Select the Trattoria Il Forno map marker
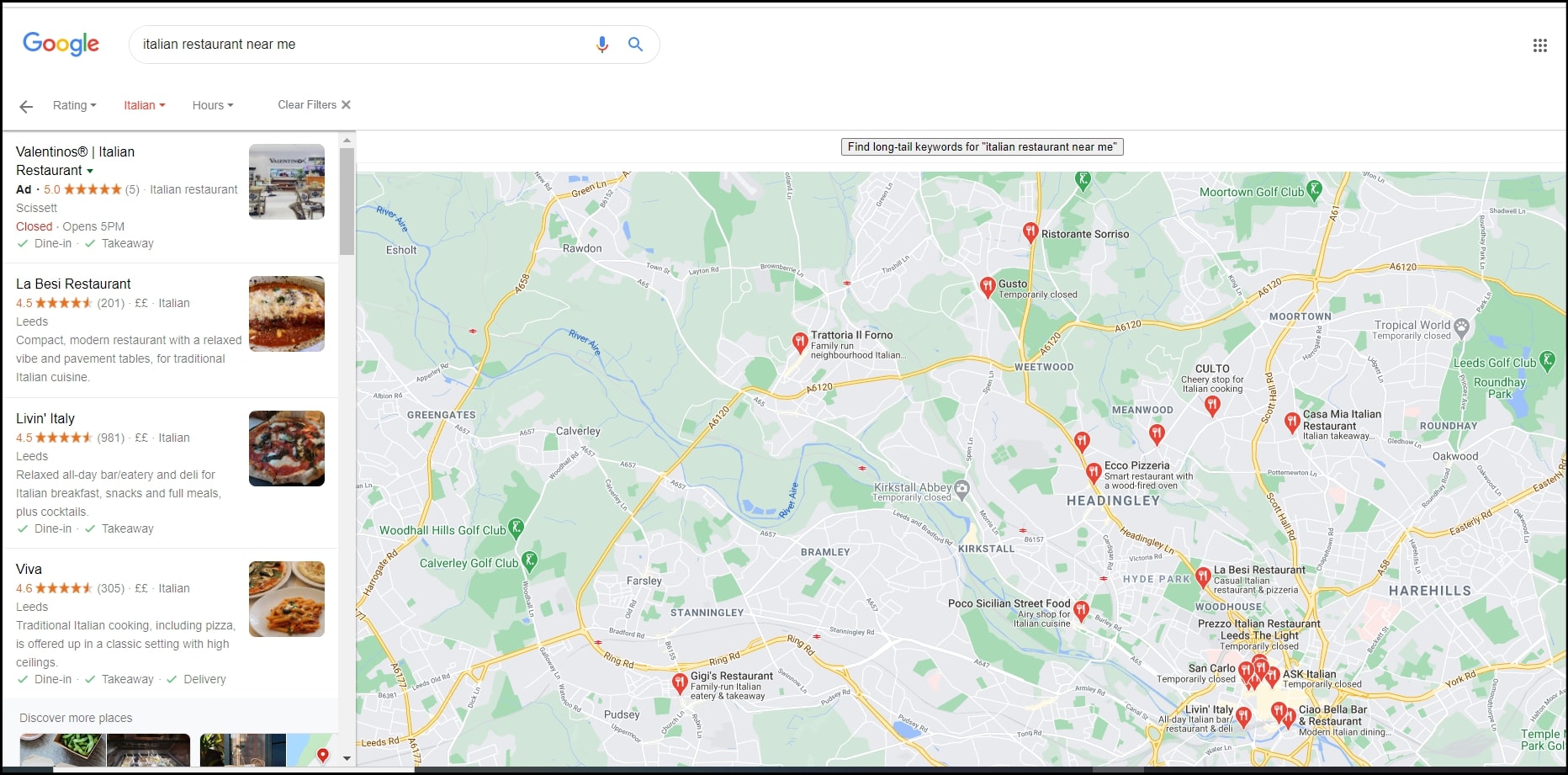 (800, 342)
